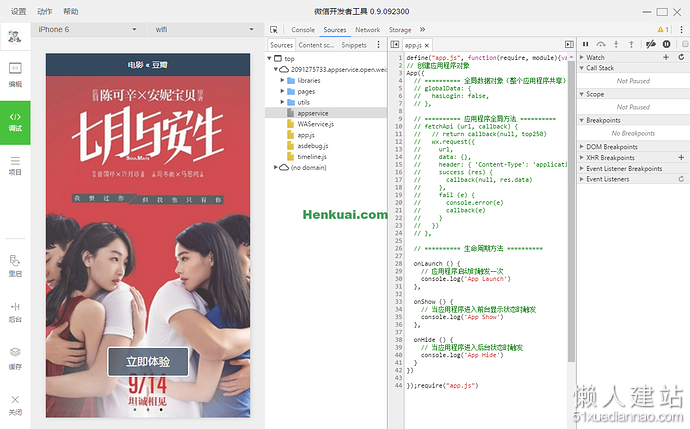This screenshot has width=690, height=429.
Task: Collapse the Scope section
Action: 581,94
